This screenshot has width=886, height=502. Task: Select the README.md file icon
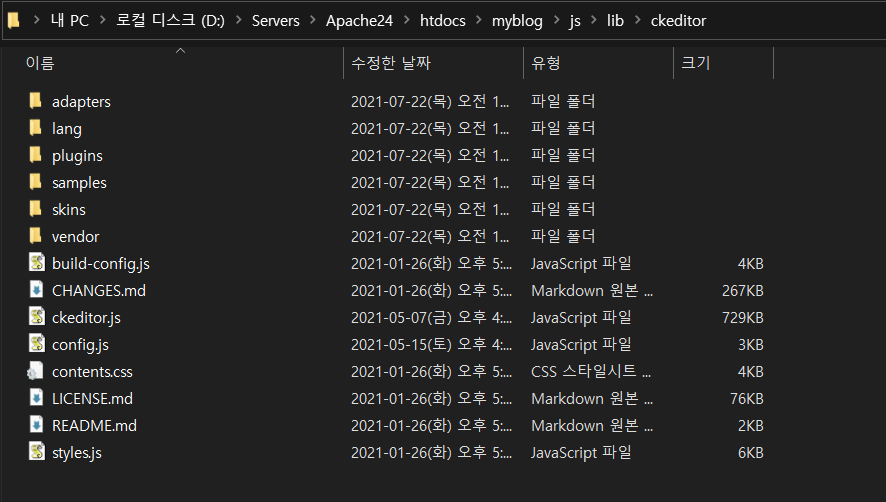[x=36, y=425]
